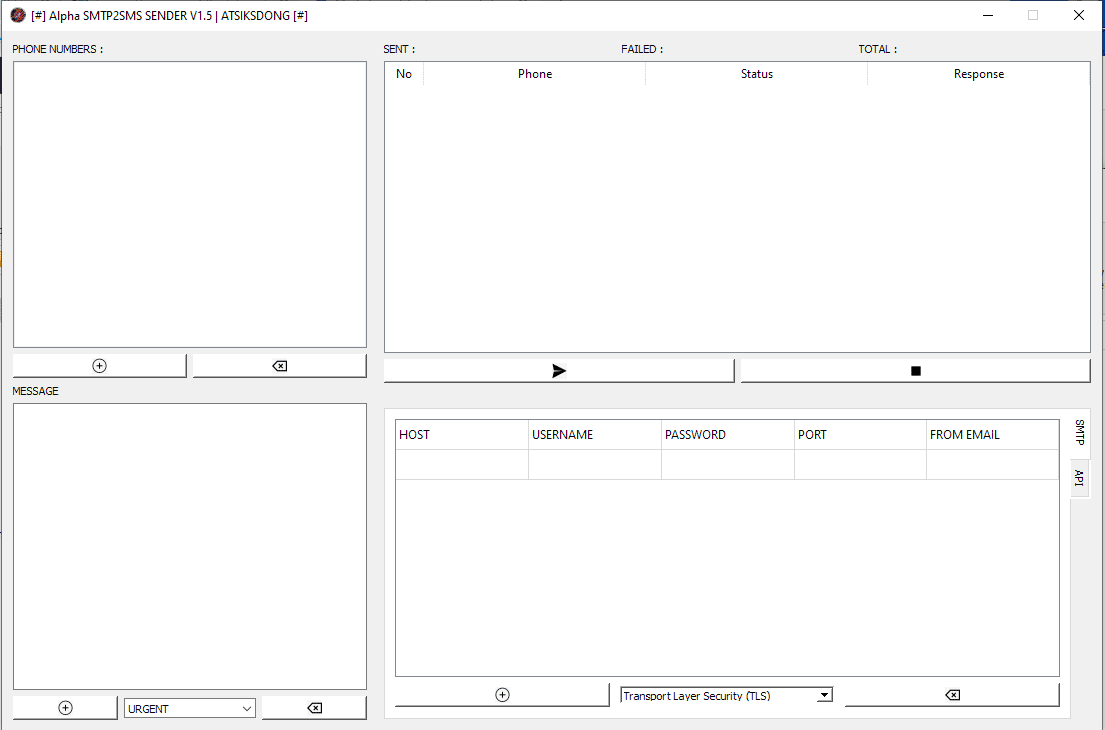Viewport: 1105px width, 730px height.
Task: Select the SMTP vertical tab
Action: pyautogui.click(x=1080, y=433)
